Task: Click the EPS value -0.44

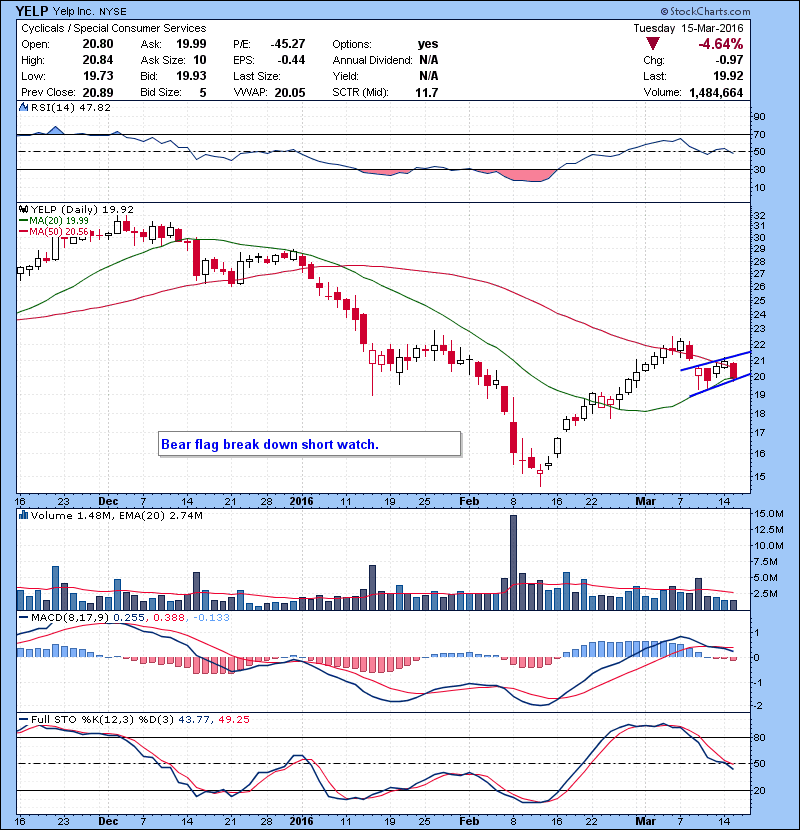Action: [291, 60]
